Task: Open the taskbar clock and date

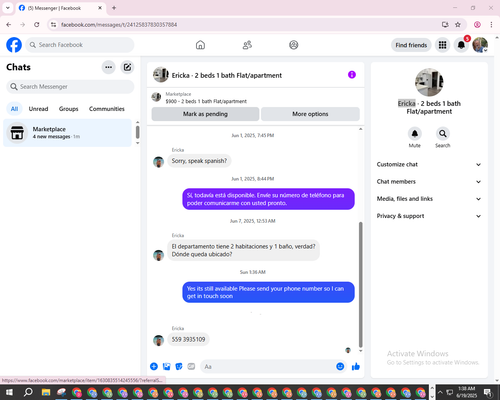Action: coord(466,392)
